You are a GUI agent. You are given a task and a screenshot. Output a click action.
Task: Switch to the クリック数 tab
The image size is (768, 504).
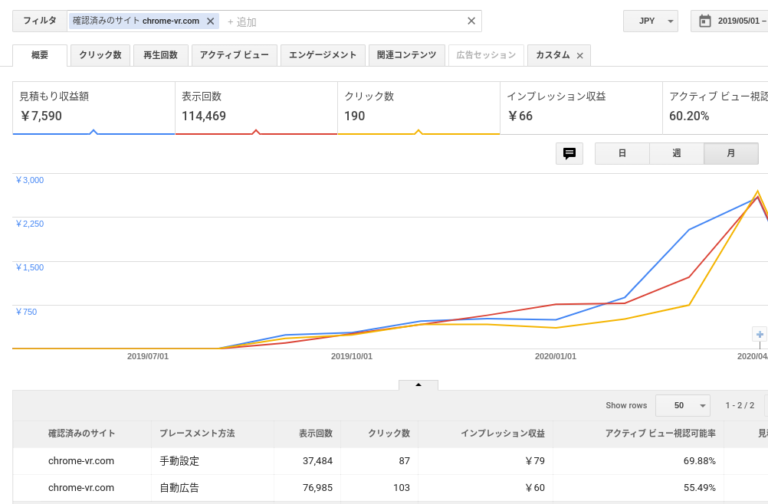[x=100, y=55]
